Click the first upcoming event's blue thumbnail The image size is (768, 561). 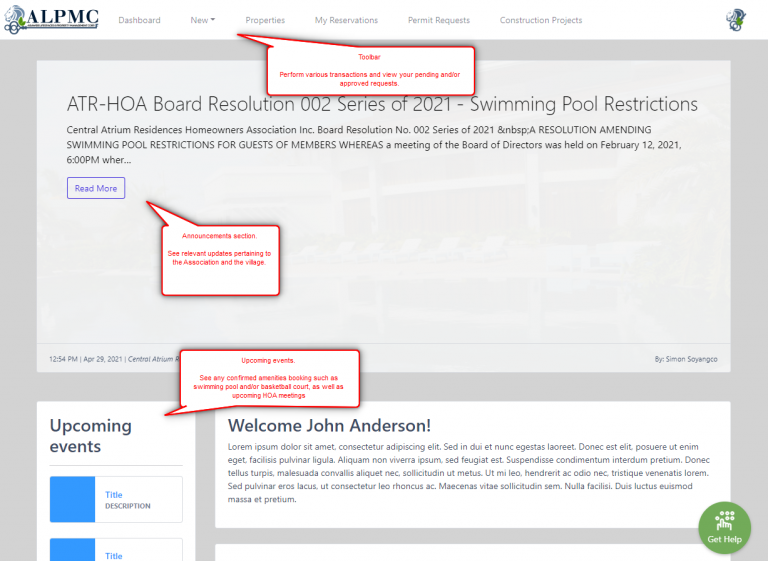click(72, 499)
